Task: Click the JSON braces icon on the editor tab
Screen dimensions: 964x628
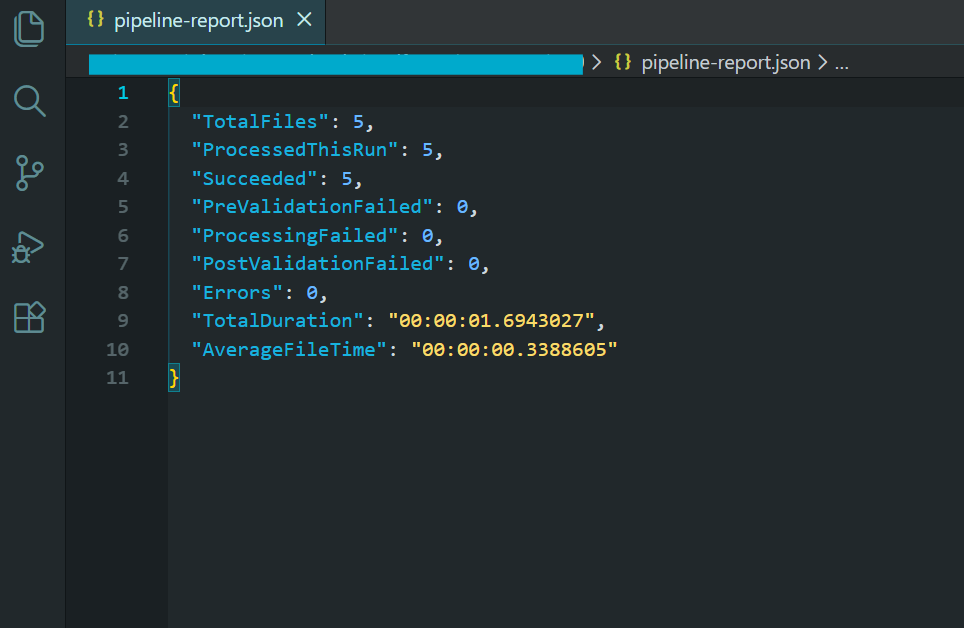Action: click(x=95, y=17)
